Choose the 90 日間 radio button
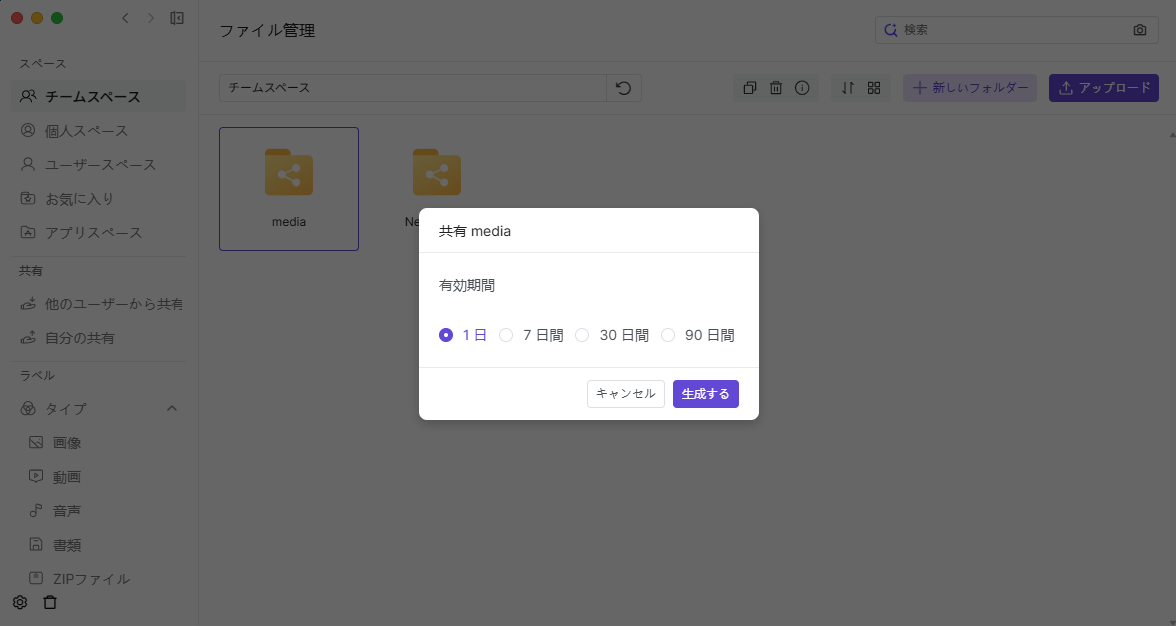1176x626 pixels. (668, 336)
